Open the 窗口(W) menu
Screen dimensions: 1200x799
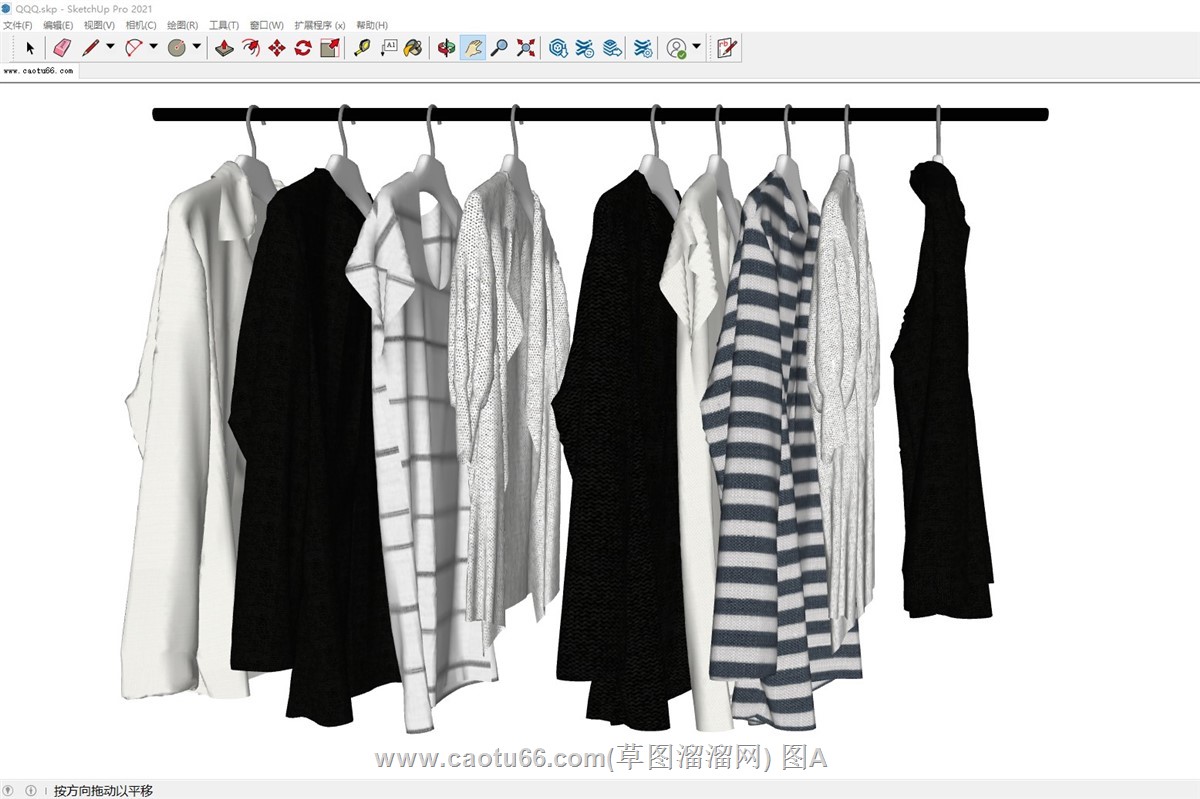[x=266, y=25]
